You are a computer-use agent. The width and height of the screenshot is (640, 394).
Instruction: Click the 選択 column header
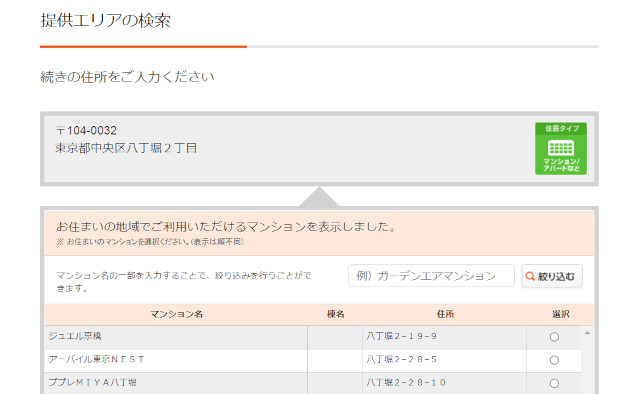[560, 314]
